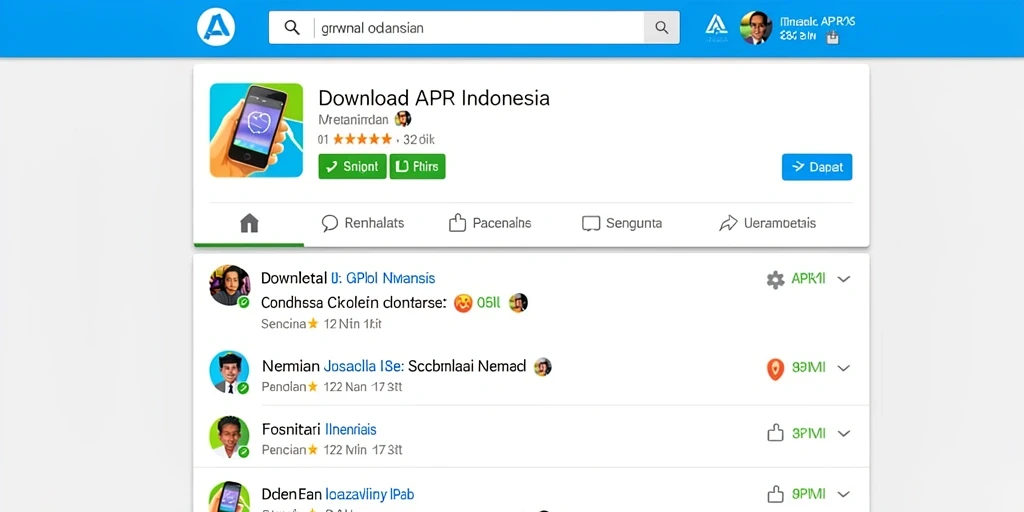Screen dimensions: 1024x512
Task: Open the 'DdenEan loazavliny IPab' title
Action: point(338,494)
